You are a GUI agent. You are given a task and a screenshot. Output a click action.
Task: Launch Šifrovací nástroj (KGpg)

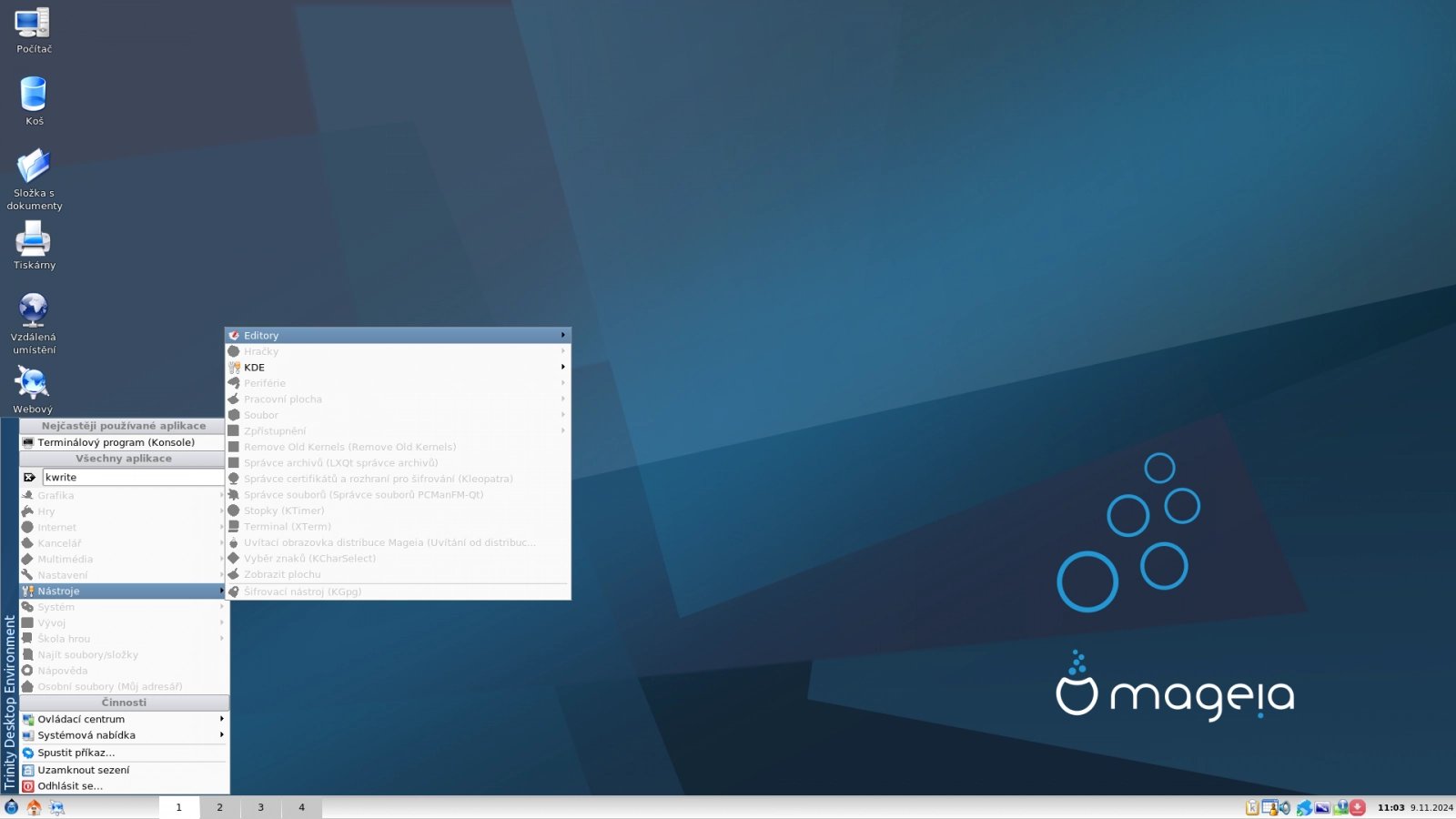pyautogui.click(x=398, y=591)
